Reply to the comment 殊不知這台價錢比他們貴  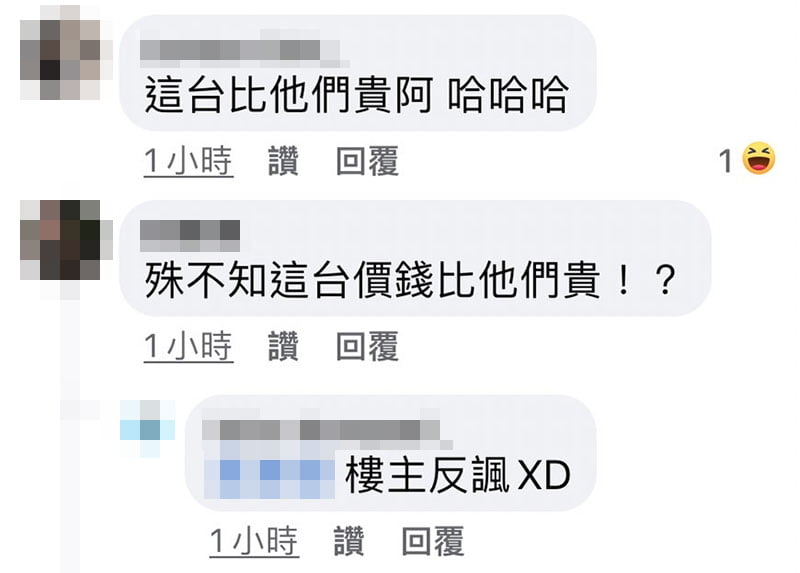pyautogui.click(x=367, y=346)
